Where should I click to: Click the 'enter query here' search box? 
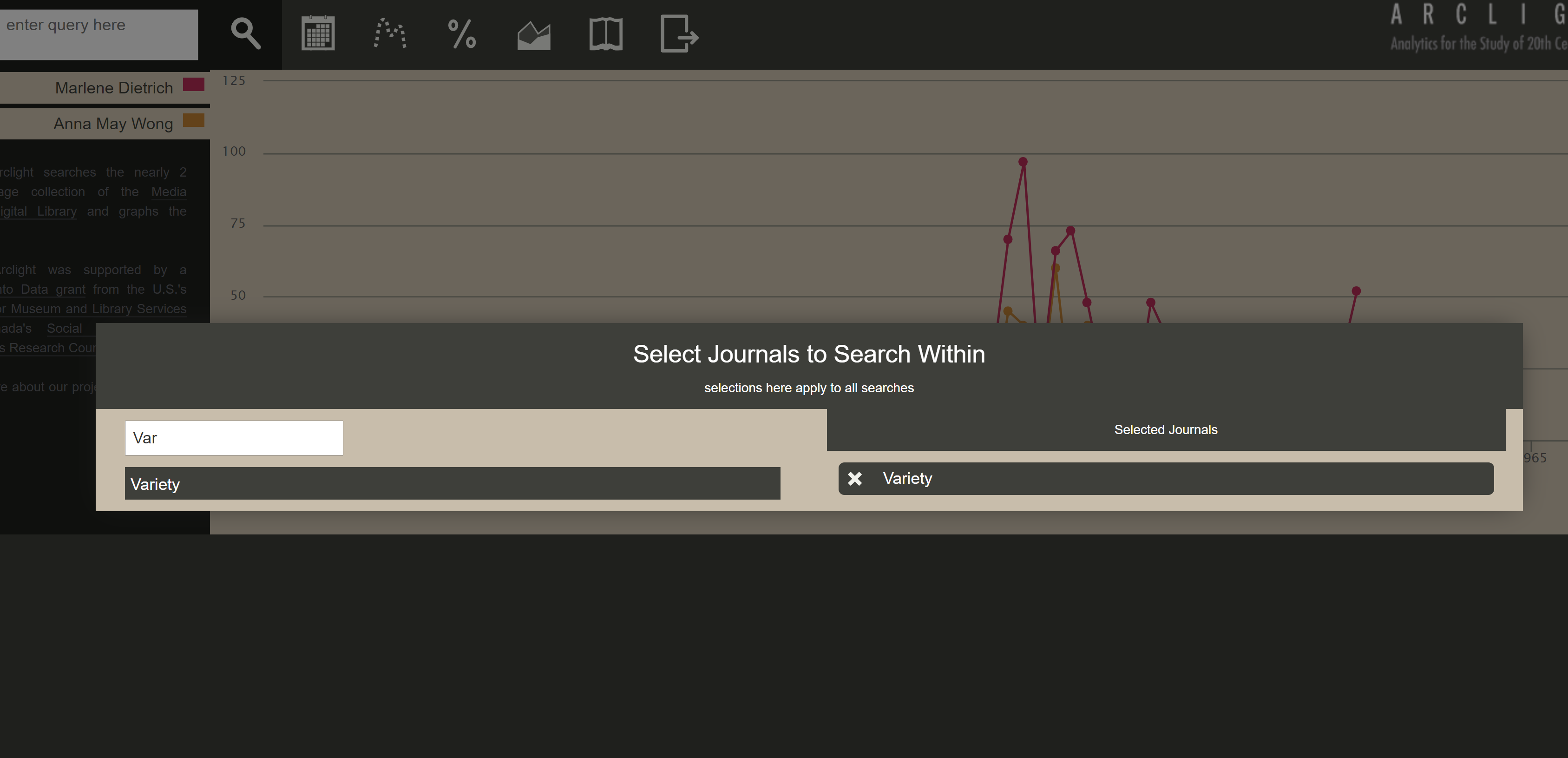coord(98,34)
